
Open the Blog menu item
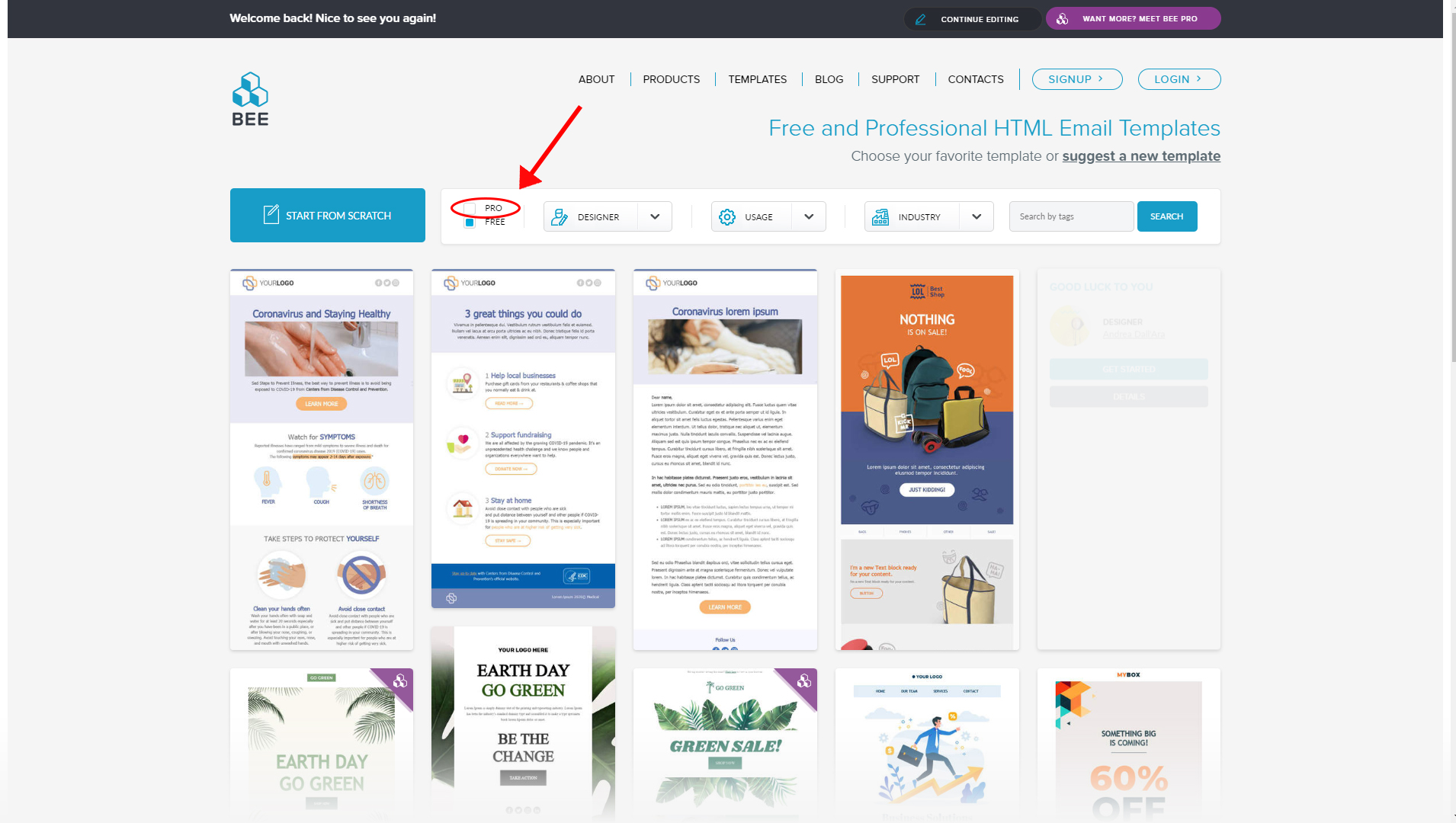(x=829, y=79)
